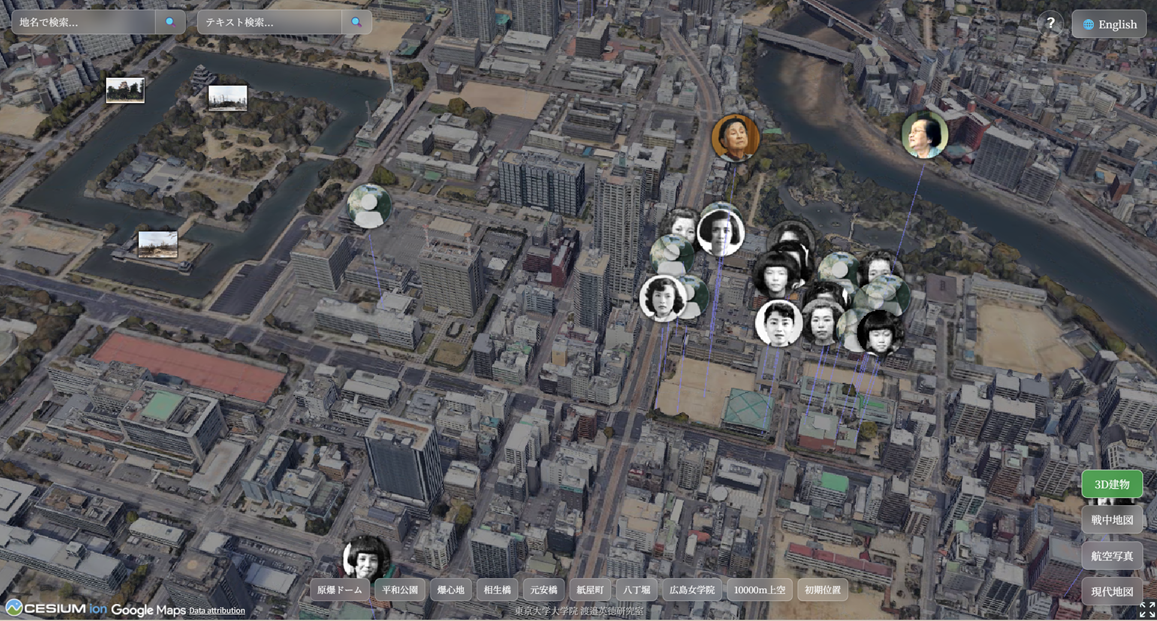The height and width of the screenshot is (621, 1157).
Task: Toggle the 3D建物 buildings layer
Action: [1111, 484]
